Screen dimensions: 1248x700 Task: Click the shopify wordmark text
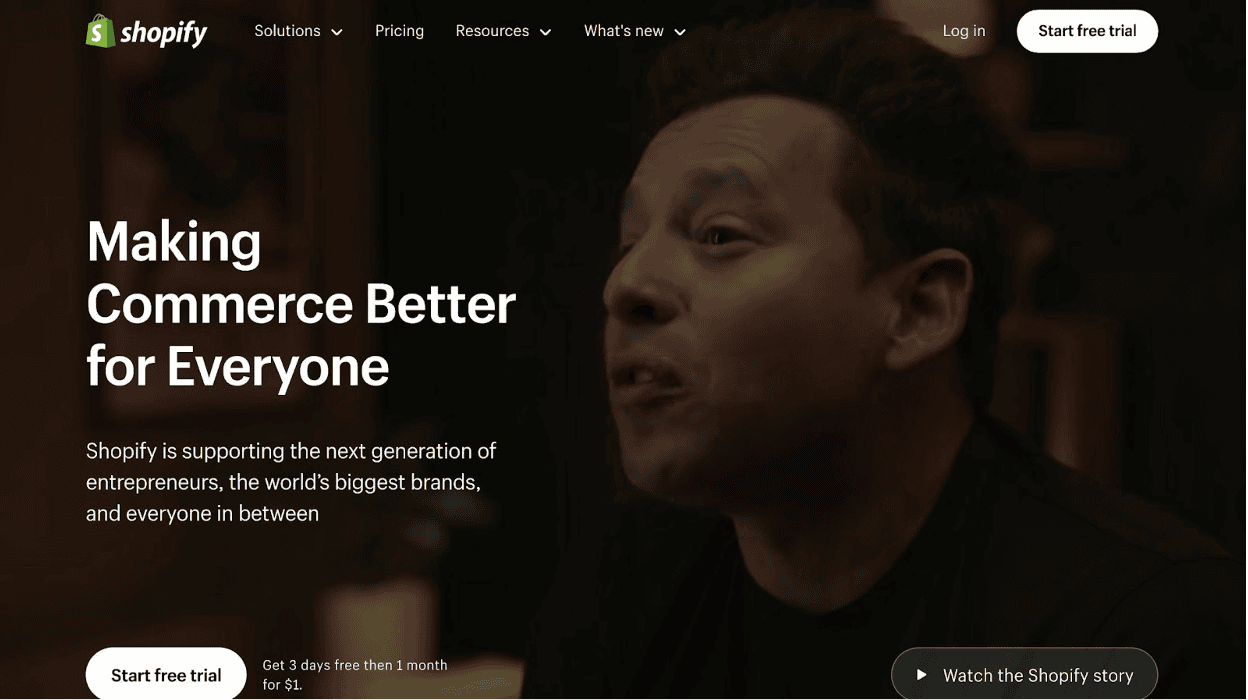point(164,33)
